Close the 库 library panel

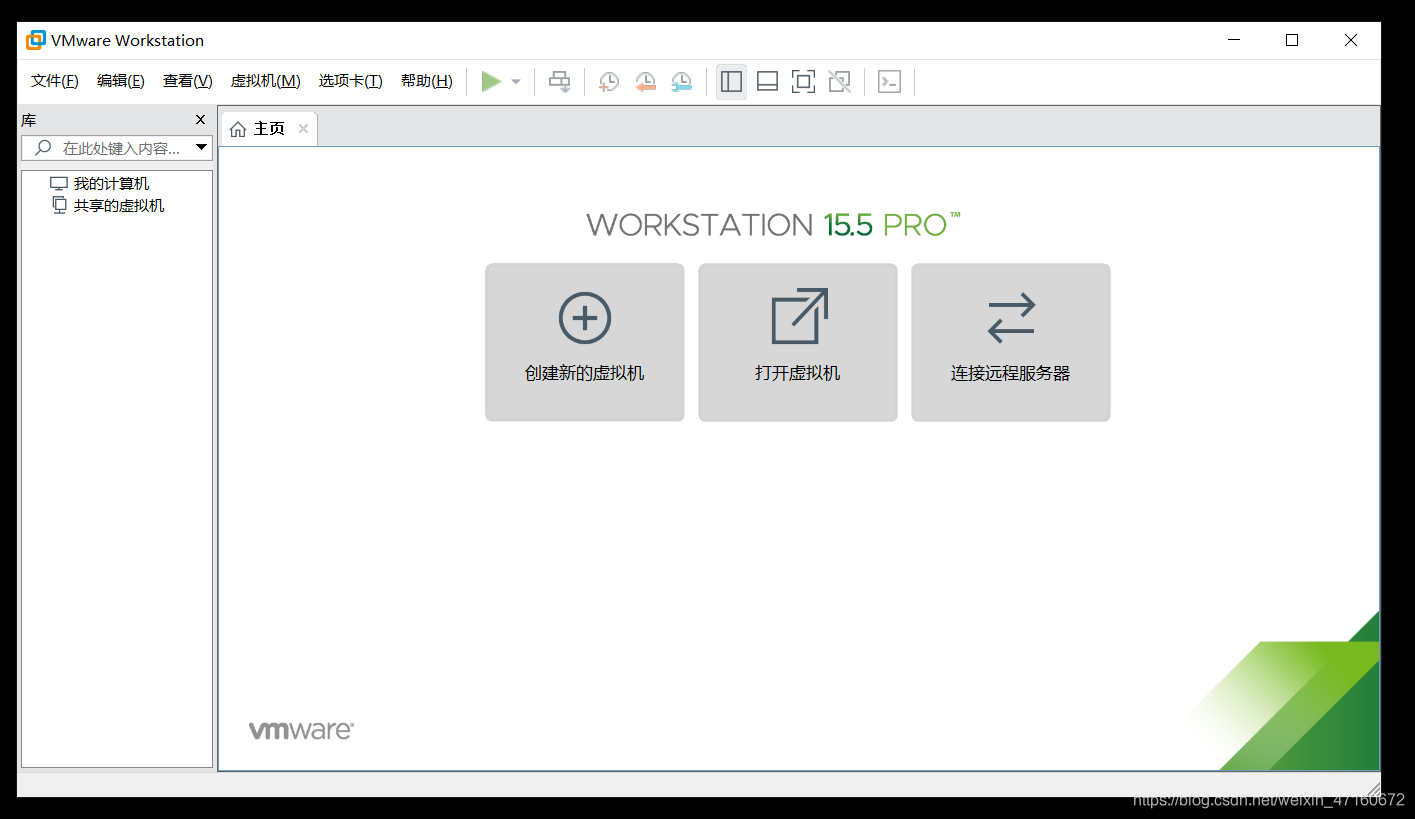[200, 120]
